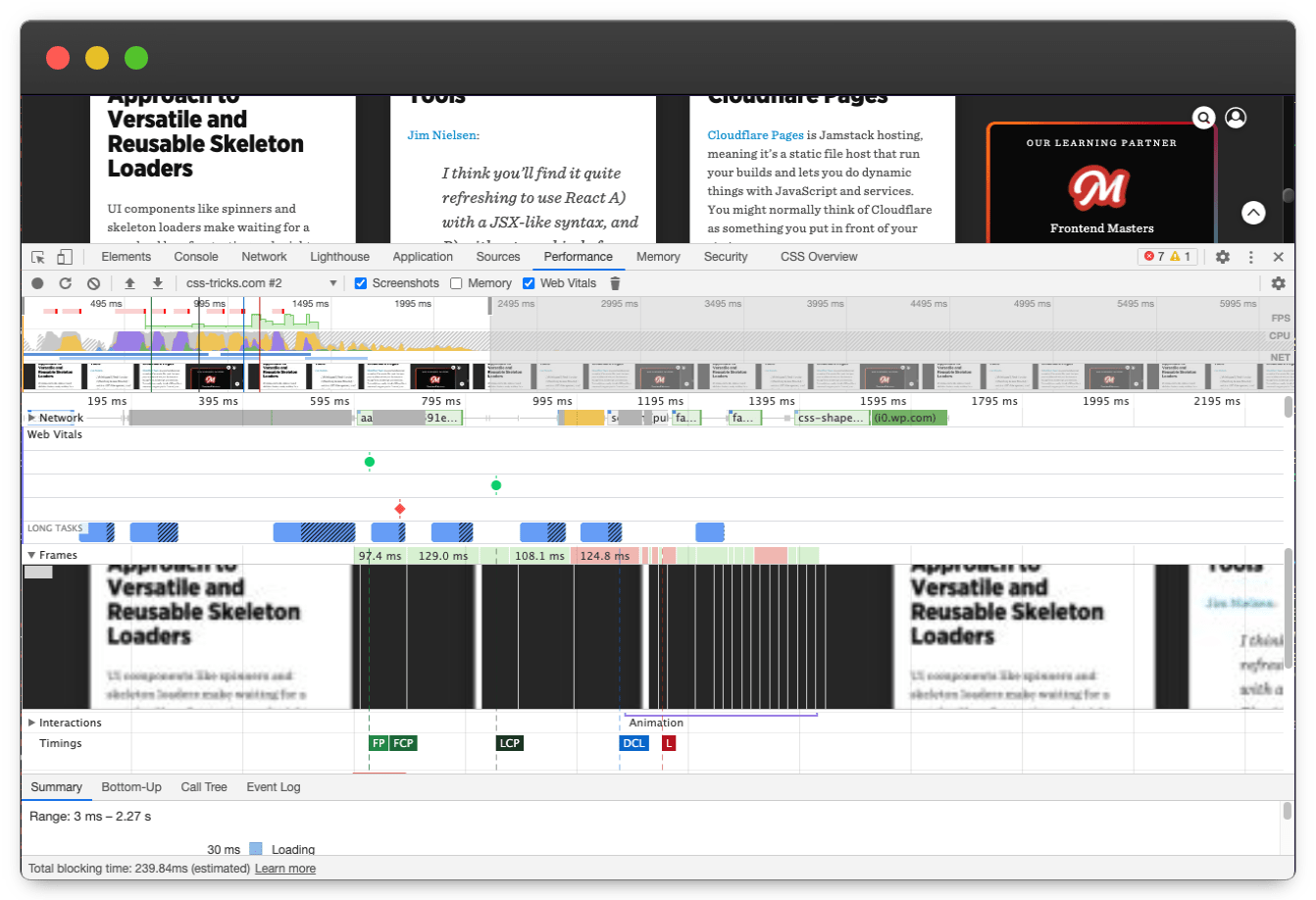Delete the recording with the trash icon
The image size is (1316, 900).
click(615, 283)
